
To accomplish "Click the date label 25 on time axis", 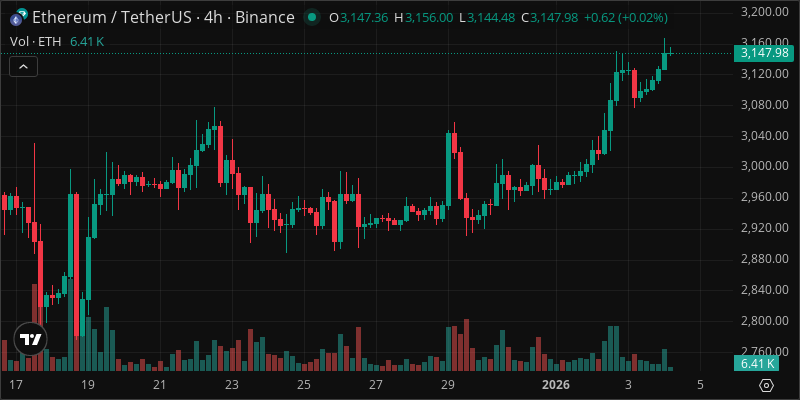I will tap(304, 384).
